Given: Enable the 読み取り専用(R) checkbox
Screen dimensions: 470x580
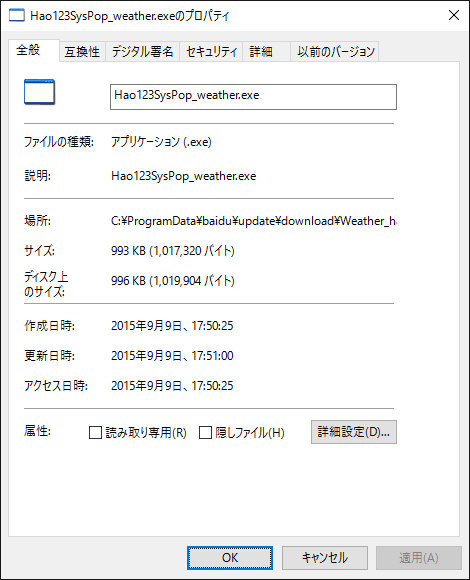Looking at the screenshot, I should click(x=95, y=432).
